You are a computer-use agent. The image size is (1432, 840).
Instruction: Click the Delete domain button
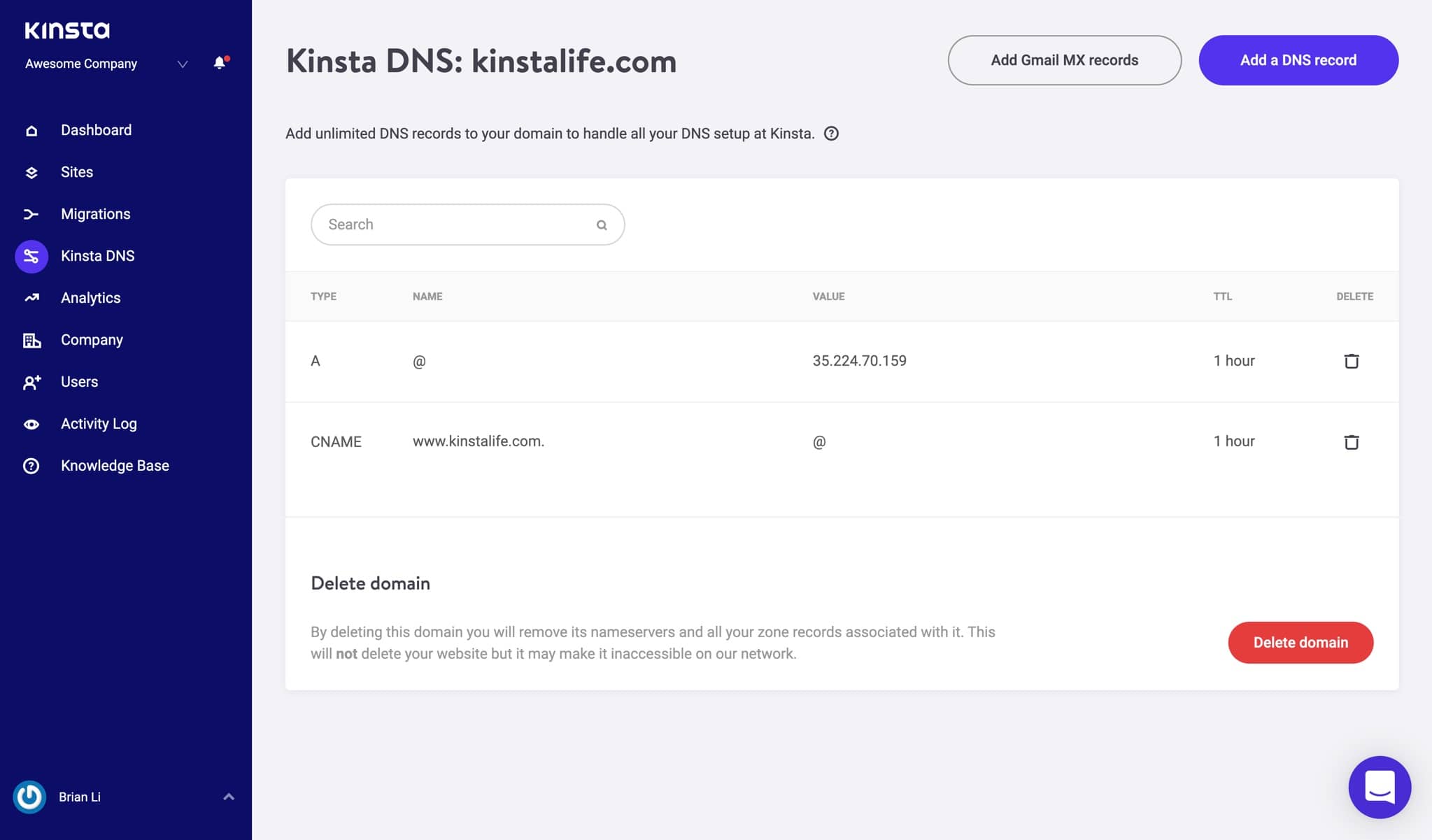(x=1300, y=642)
